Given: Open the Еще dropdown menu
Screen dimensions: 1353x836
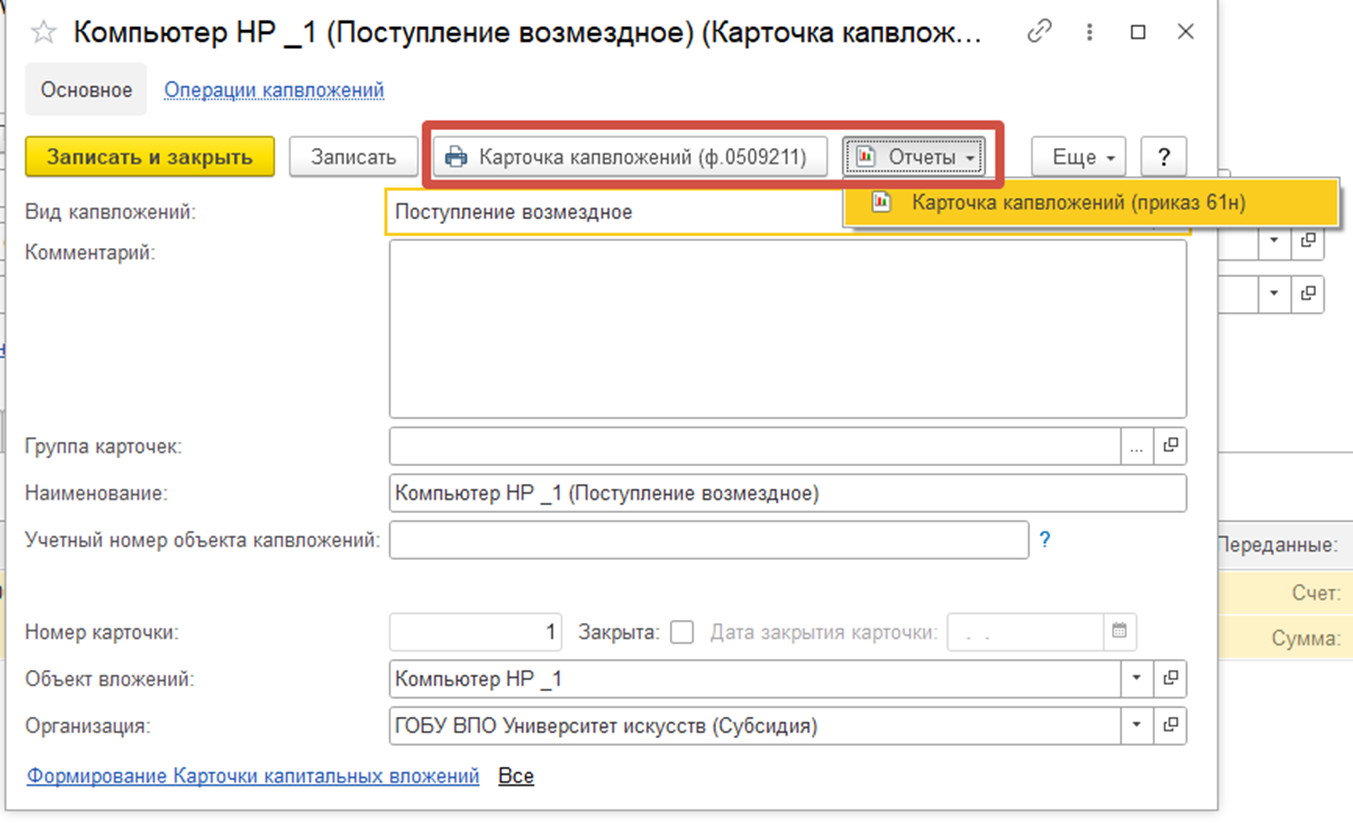Looking at the screenshot, I should 1079,157.
